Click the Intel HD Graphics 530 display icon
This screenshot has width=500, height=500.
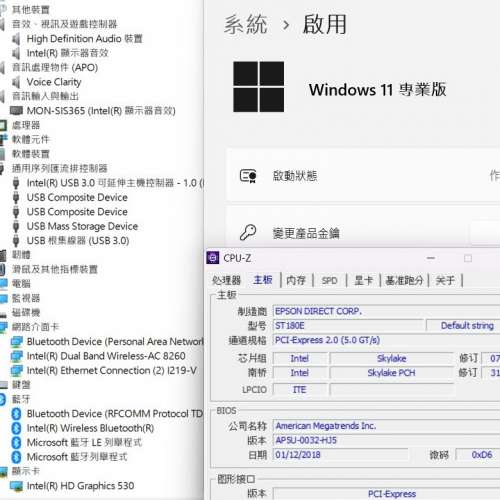[x=16, y=486]
